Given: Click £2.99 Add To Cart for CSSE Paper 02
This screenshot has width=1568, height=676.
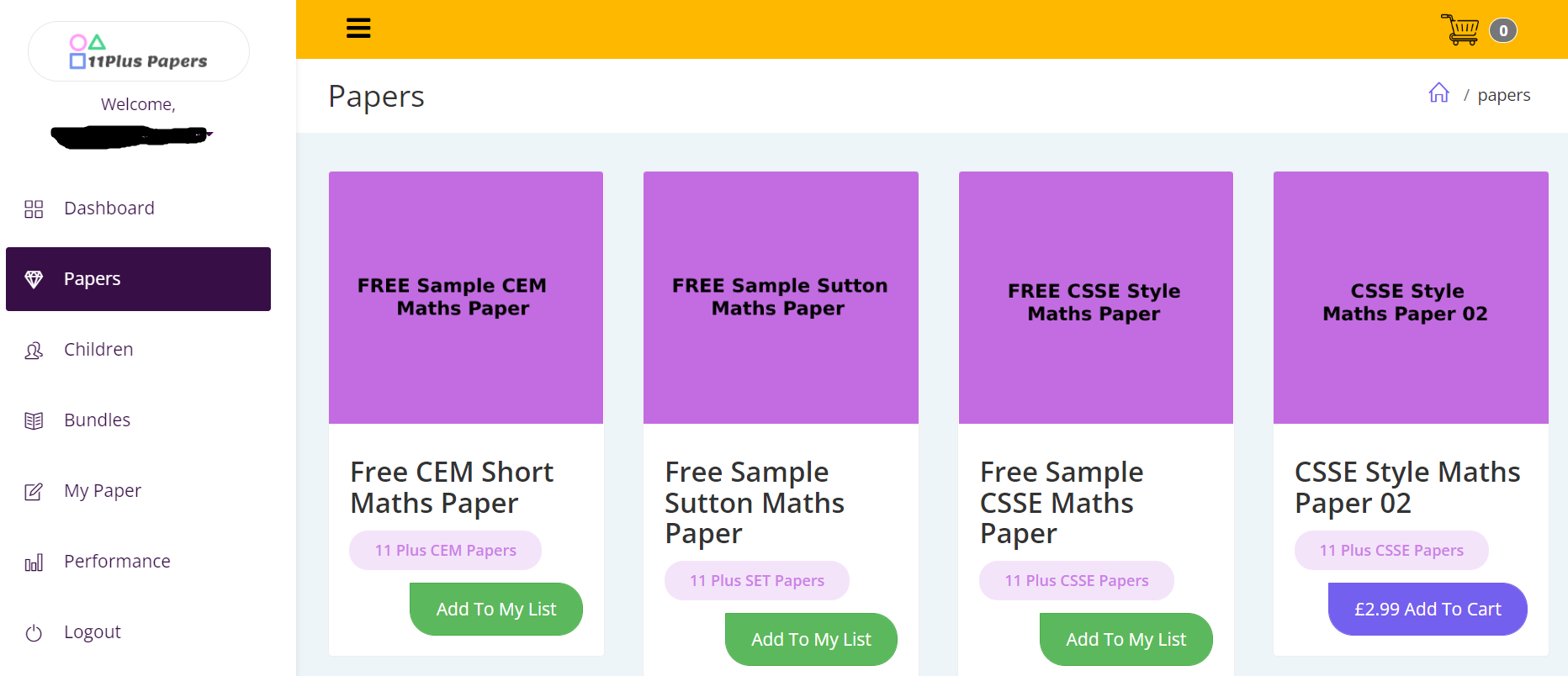Looking at the screenshot, I should (1428, 608).
